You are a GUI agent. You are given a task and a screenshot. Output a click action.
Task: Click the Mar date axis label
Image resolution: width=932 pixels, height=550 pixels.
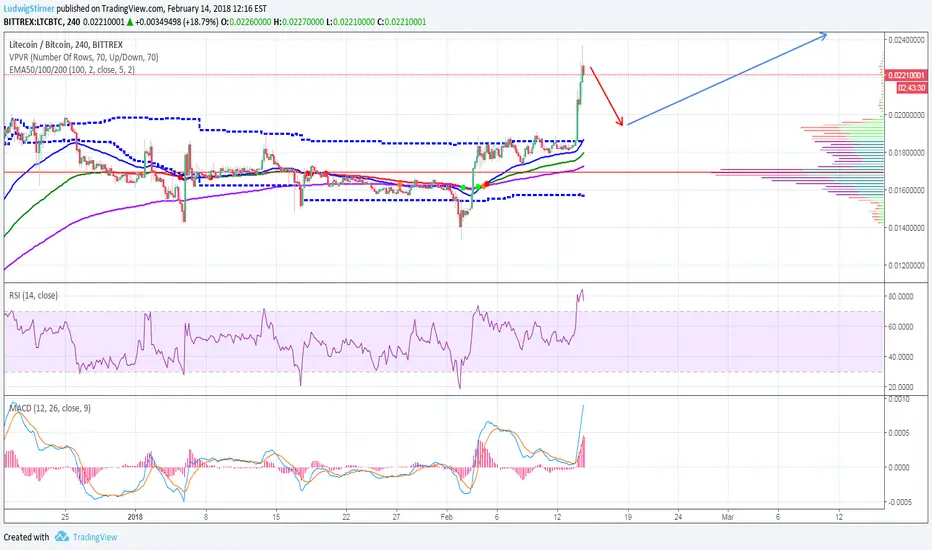click(728, 517)
